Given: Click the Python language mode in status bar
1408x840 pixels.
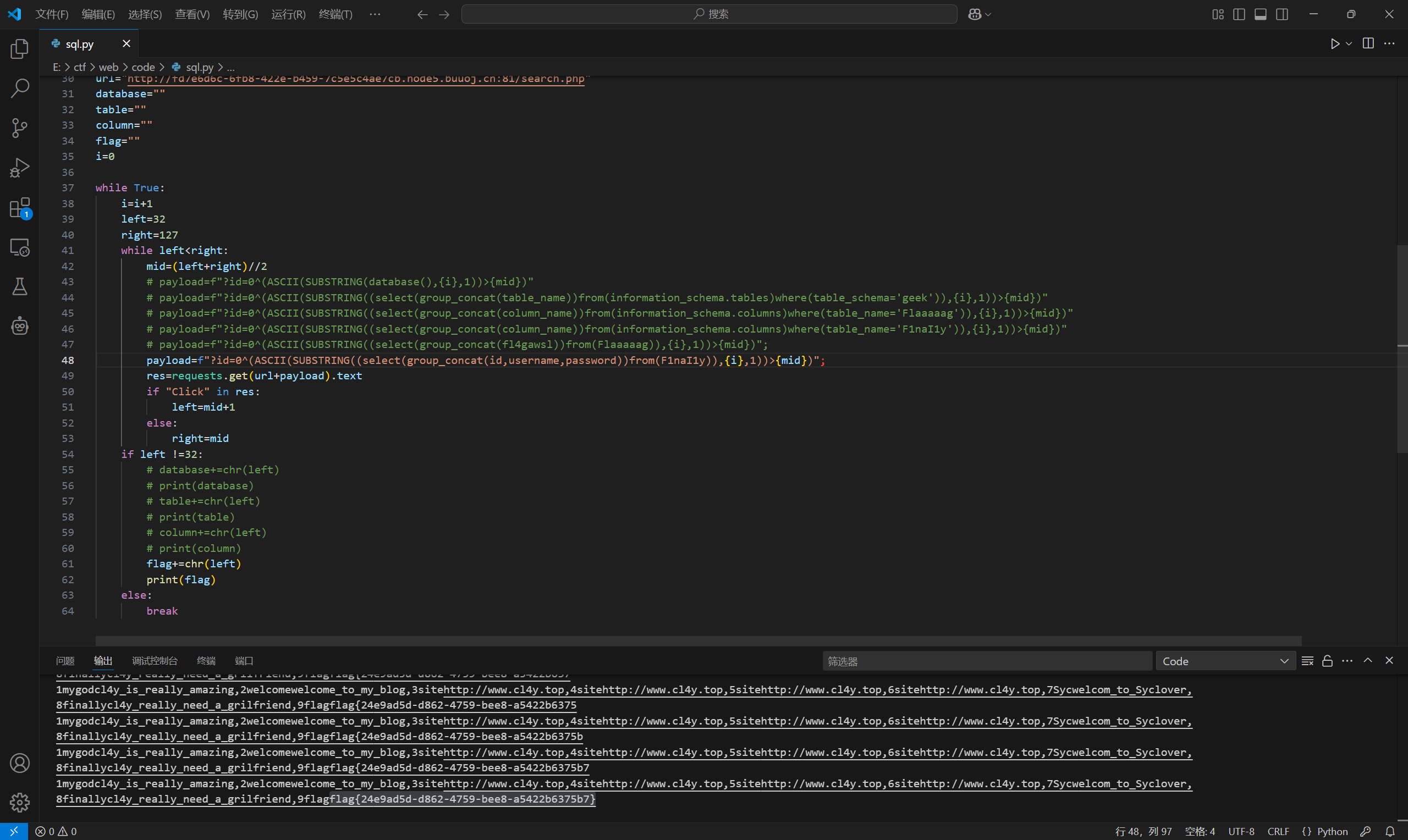Looking at the screenshot, I should [1332, 831].
